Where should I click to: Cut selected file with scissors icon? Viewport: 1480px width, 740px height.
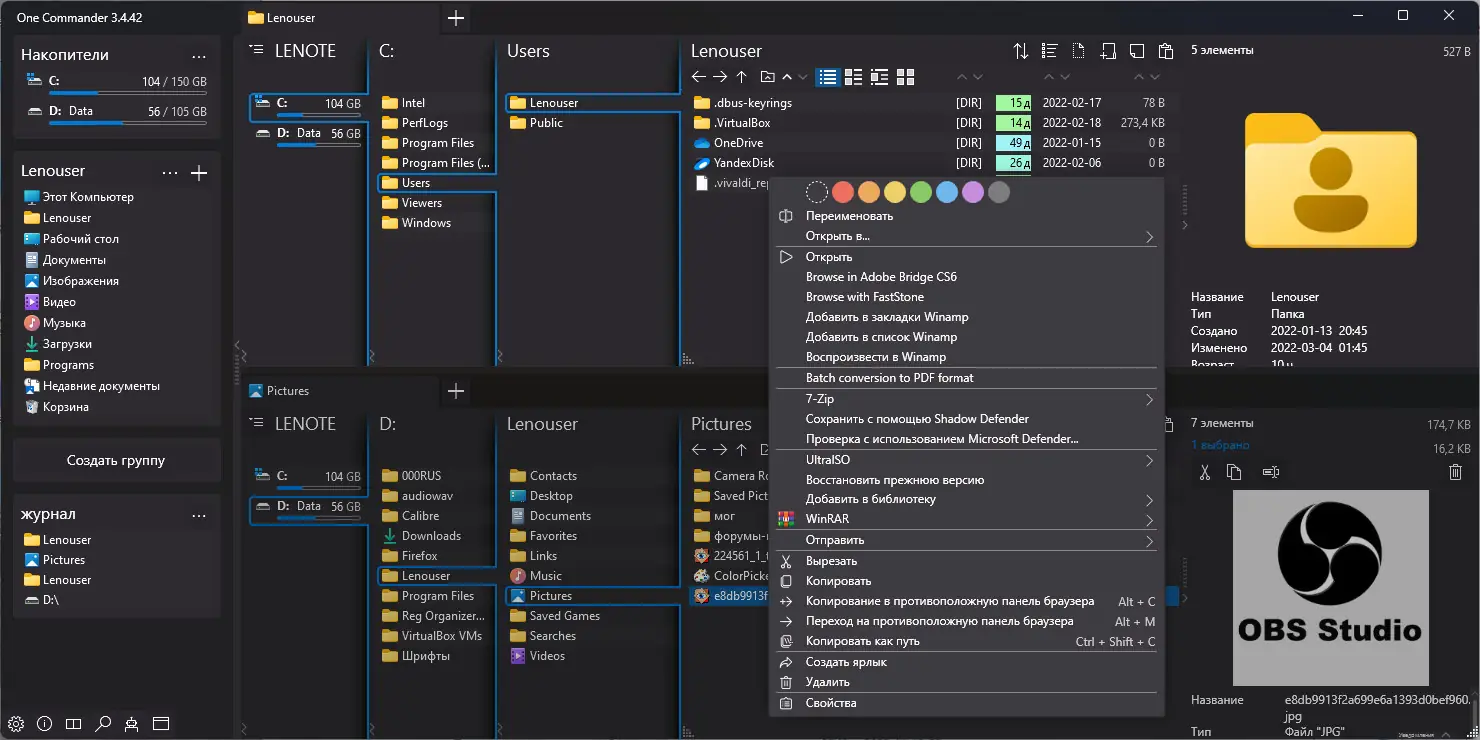pyautogui.click(x=1205, y=472)
